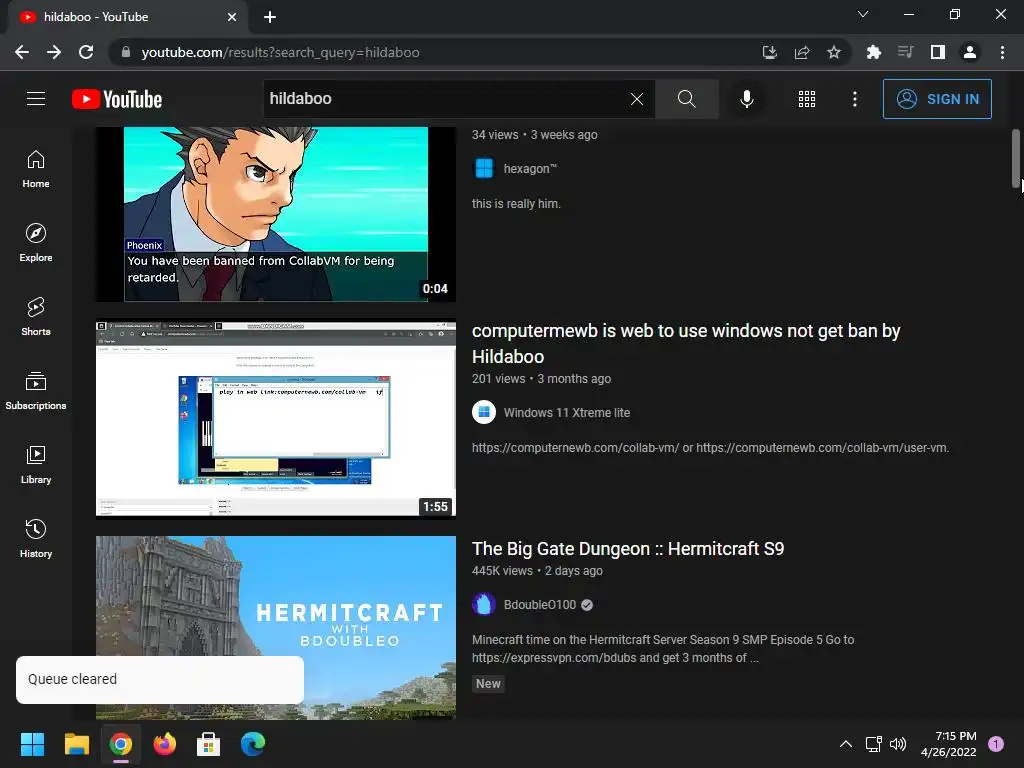Click the install app icon in address bar
The width and height of the screenshot is (1024, 768).
[769, 52]
